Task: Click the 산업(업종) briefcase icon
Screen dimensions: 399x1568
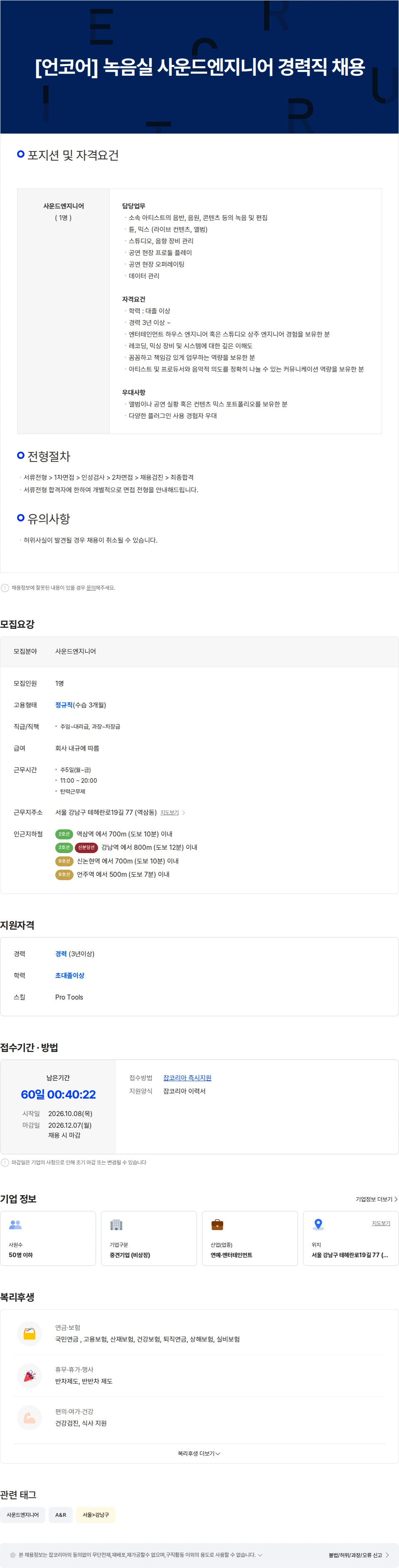Action: 217,1224
